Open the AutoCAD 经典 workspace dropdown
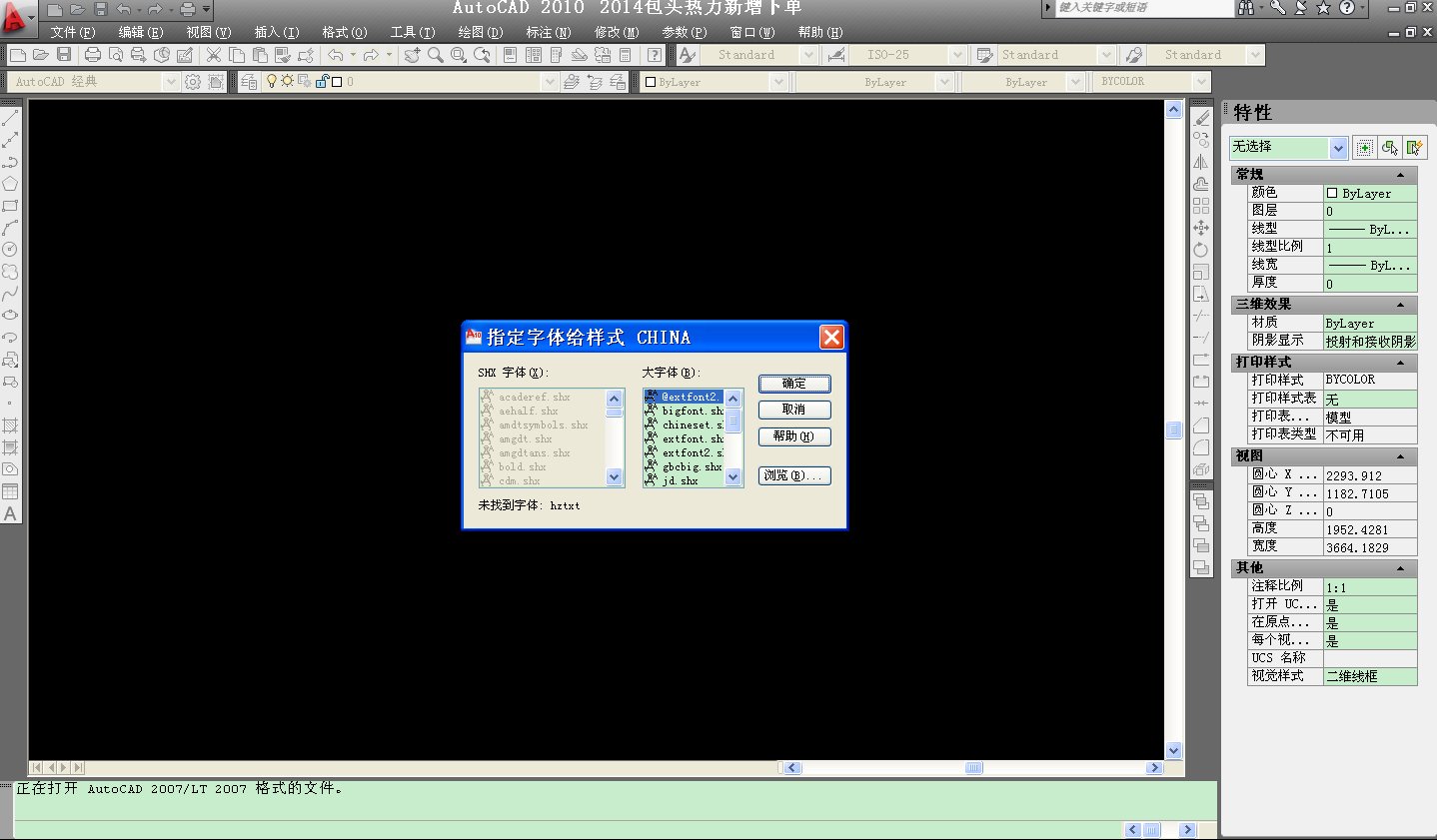The height and width of the screenshot is (840, 1437). click(x=171, y=82)
